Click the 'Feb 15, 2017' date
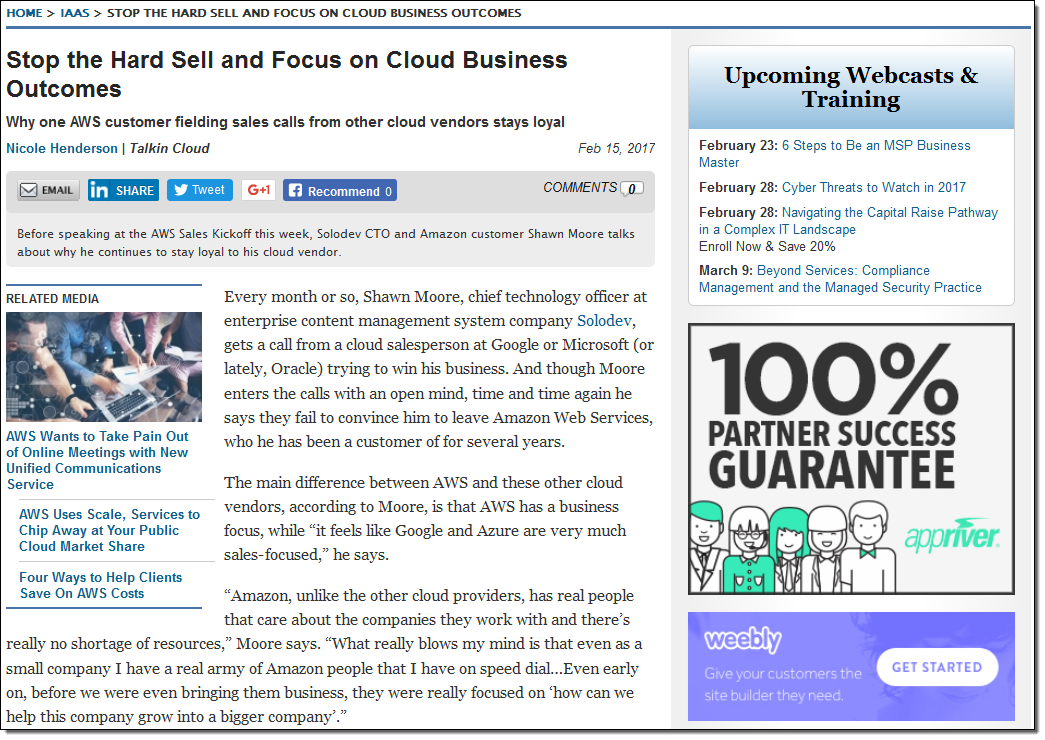Screen dimensions: 1045x740 tap(616, 148)
